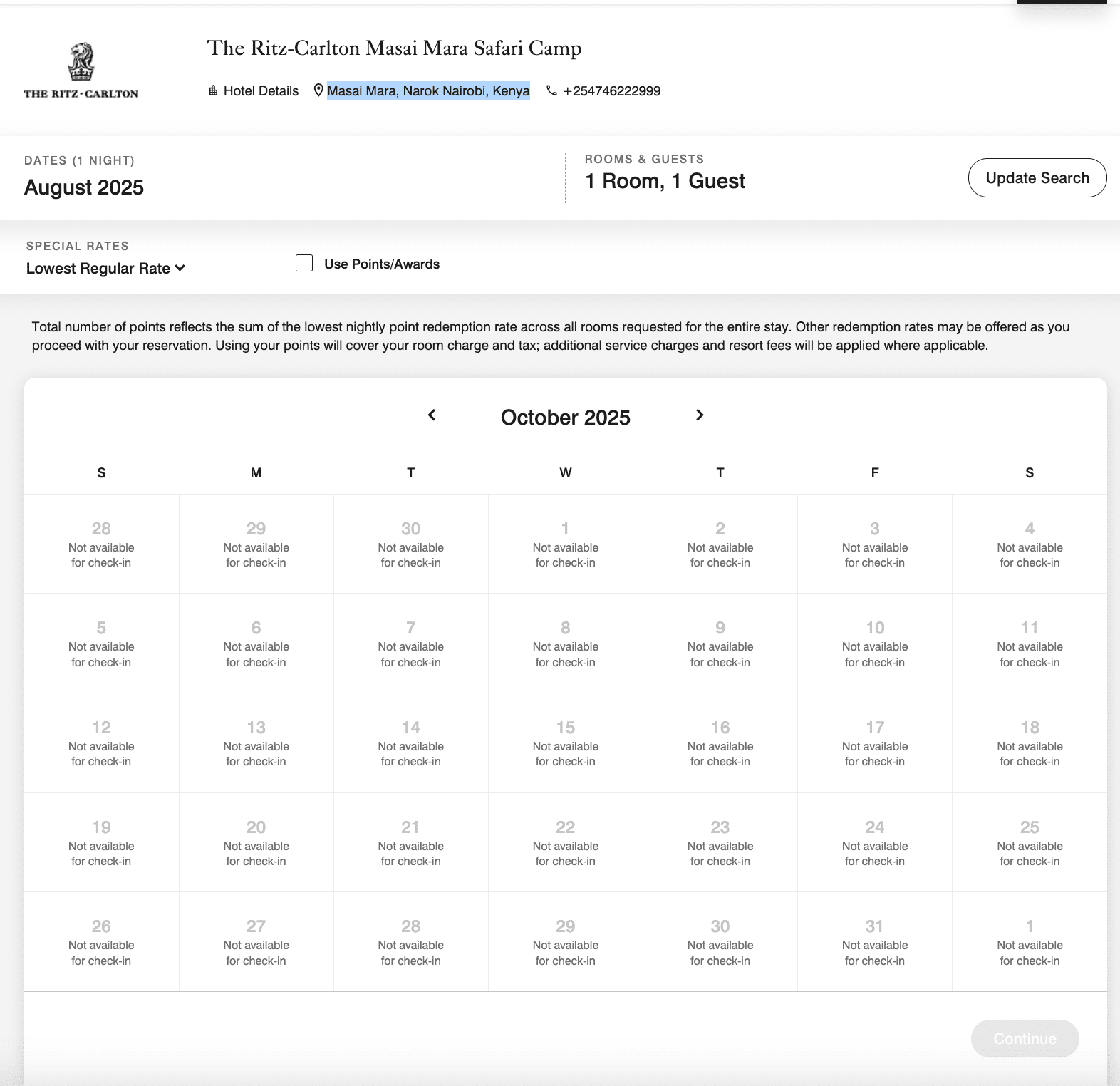
Task: Open the Hotel Details link
Action: point(261,90)
